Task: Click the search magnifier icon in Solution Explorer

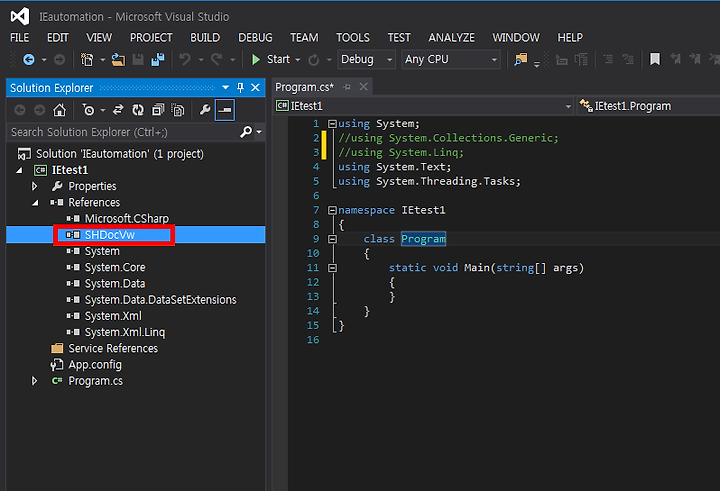Action: tap(246, 132)
